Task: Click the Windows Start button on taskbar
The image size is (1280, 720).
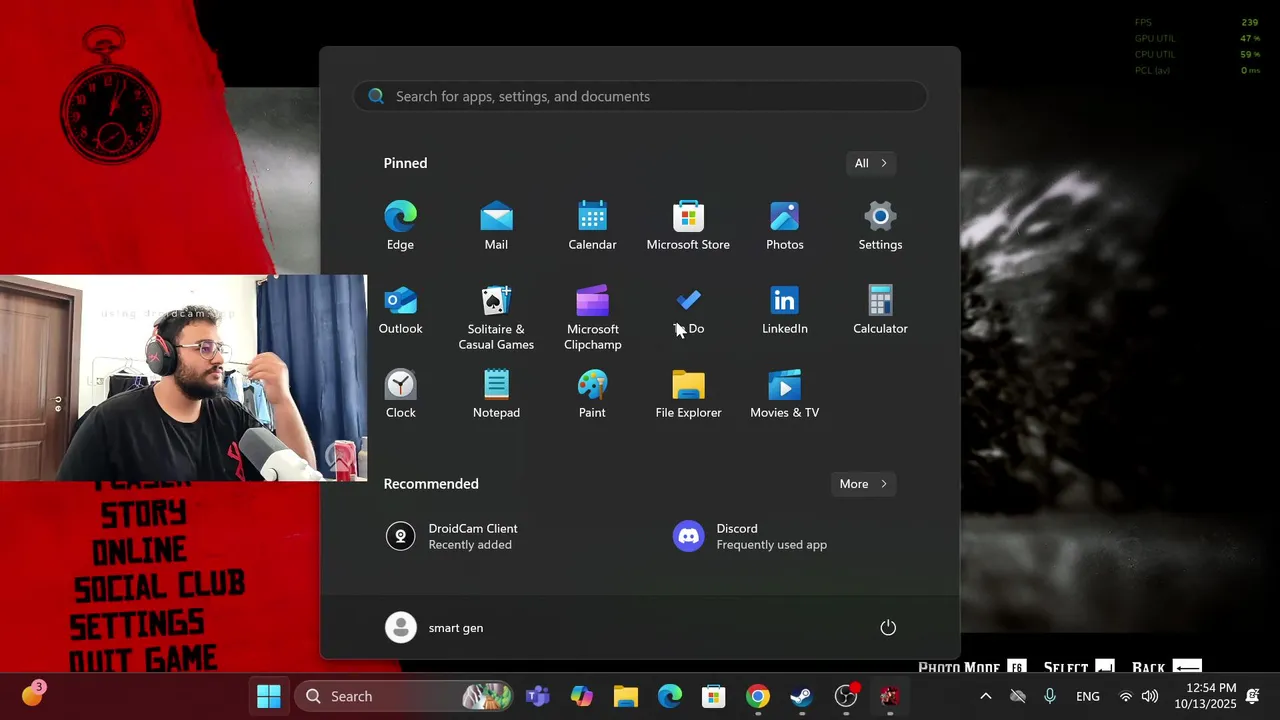Action: coord(269,696)
